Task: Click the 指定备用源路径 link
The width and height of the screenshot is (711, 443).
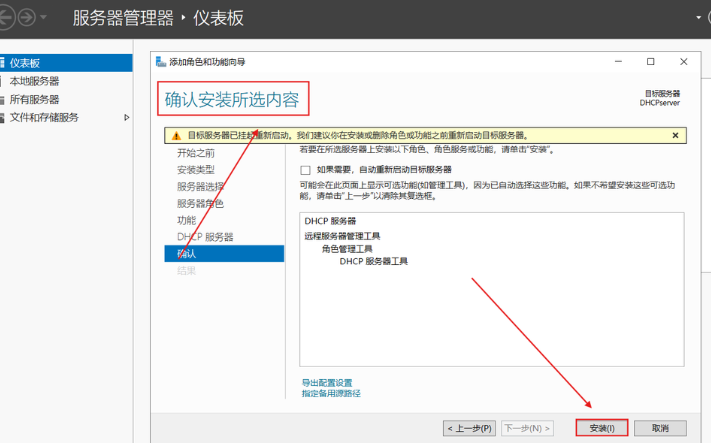Action: (331, 394)
